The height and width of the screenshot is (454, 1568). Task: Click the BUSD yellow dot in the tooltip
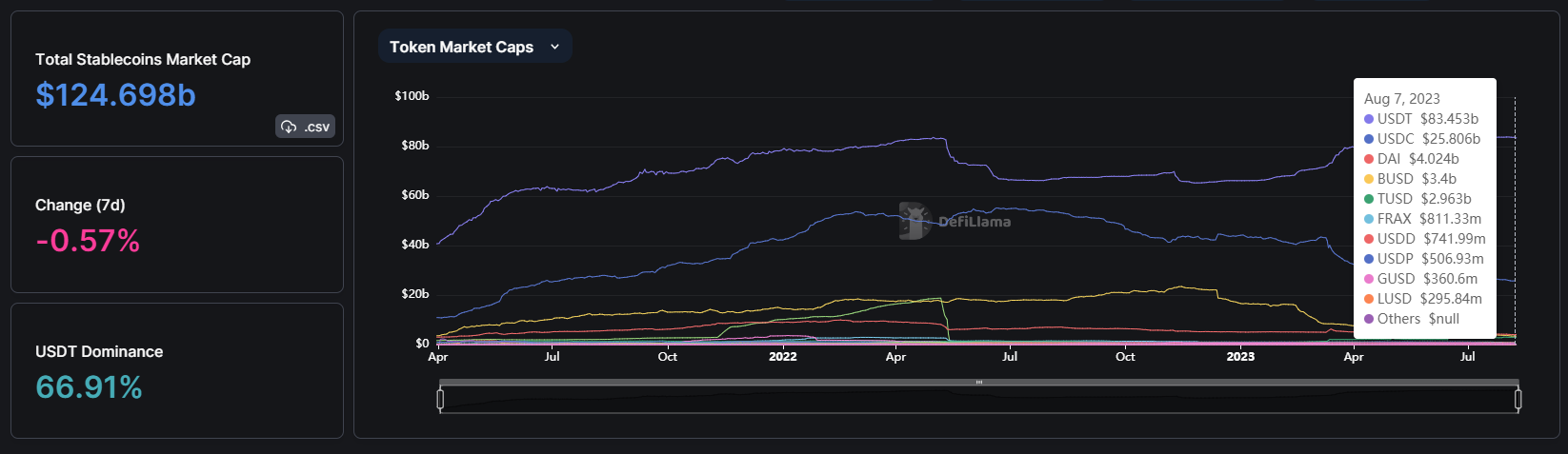(1369, 179)
